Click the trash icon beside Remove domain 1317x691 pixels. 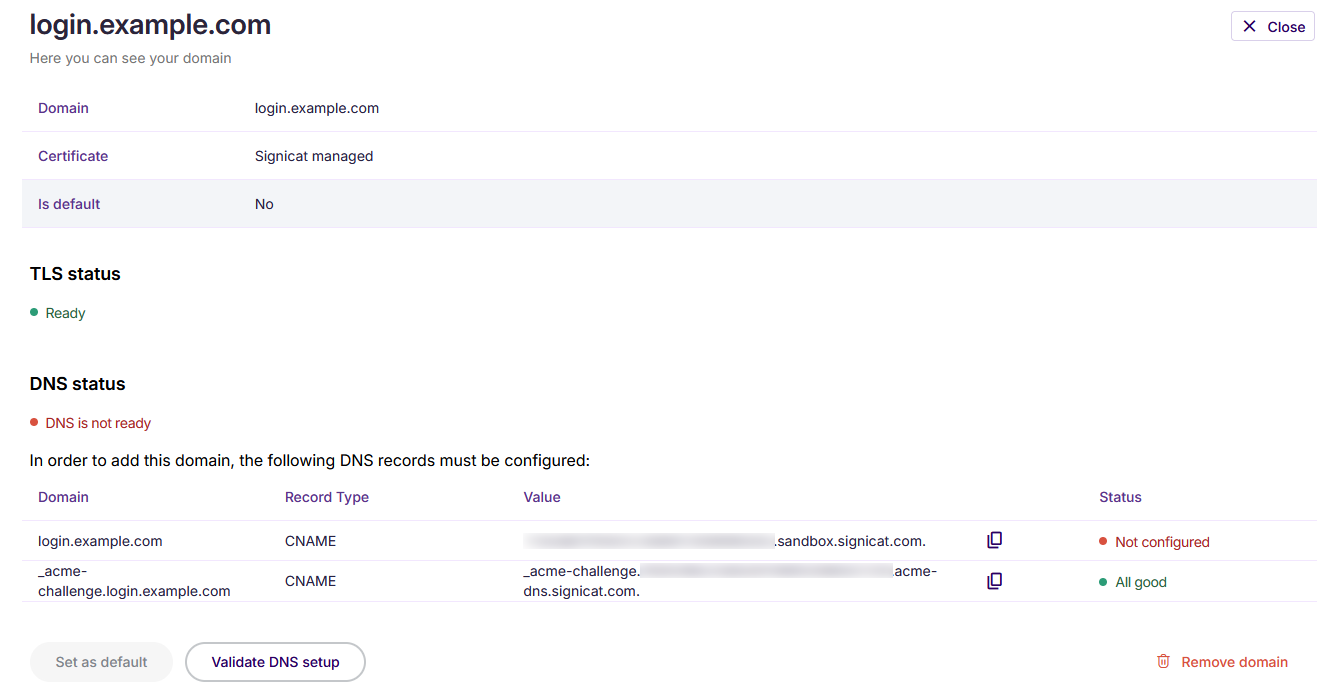[x=1163, y=661]
